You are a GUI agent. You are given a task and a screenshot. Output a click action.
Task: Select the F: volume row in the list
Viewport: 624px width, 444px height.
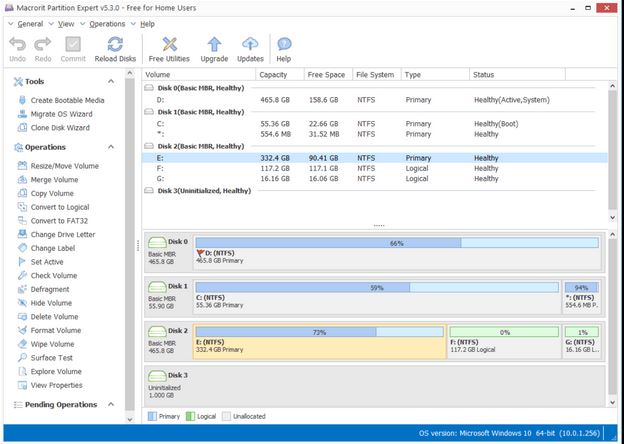click(x=374, y=169)
